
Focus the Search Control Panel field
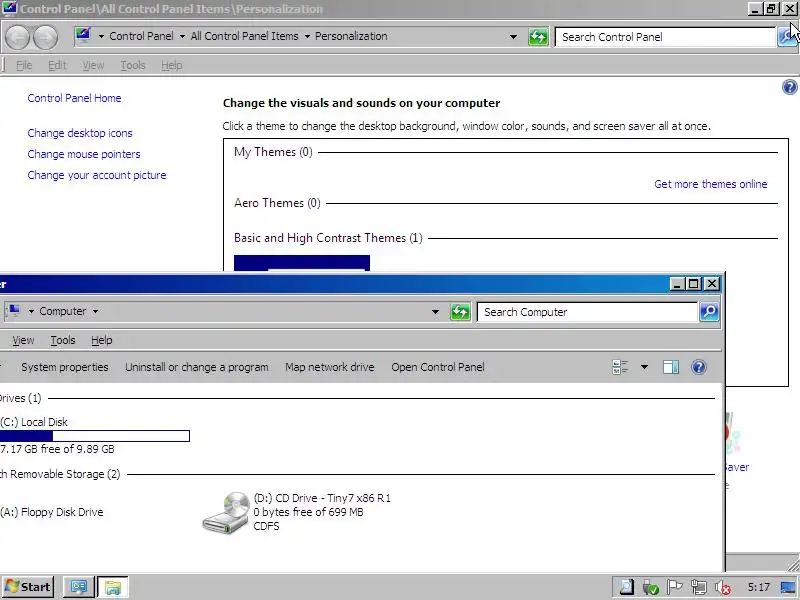coord(665,37)
